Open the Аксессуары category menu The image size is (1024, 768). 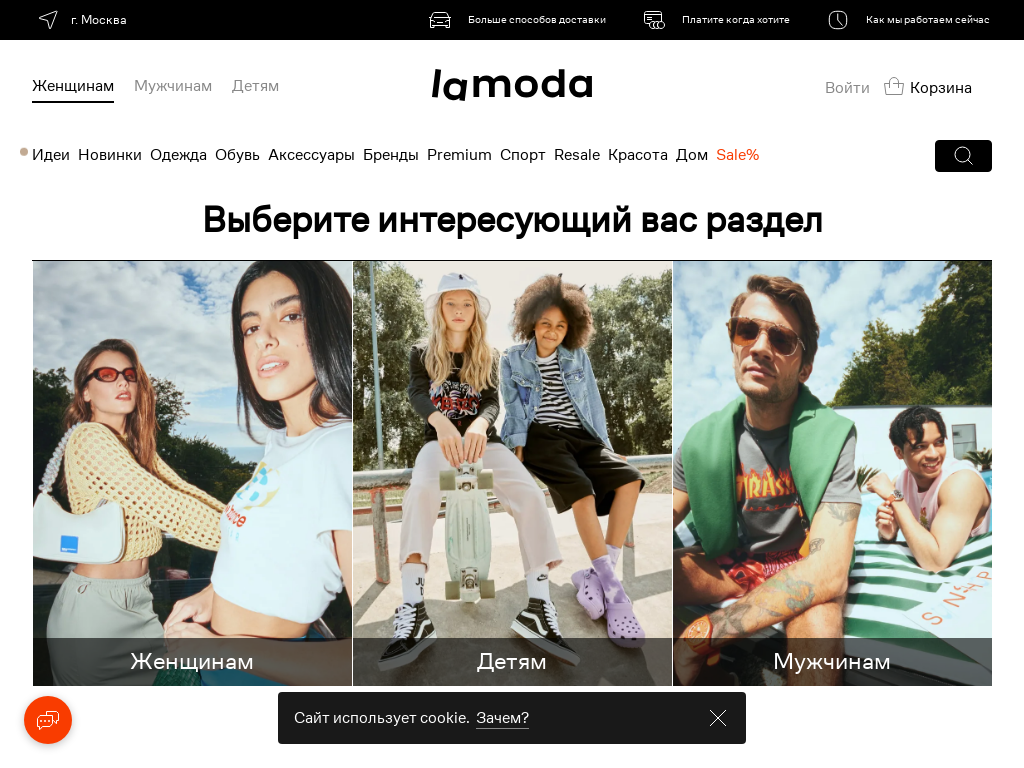click(312, 155)
